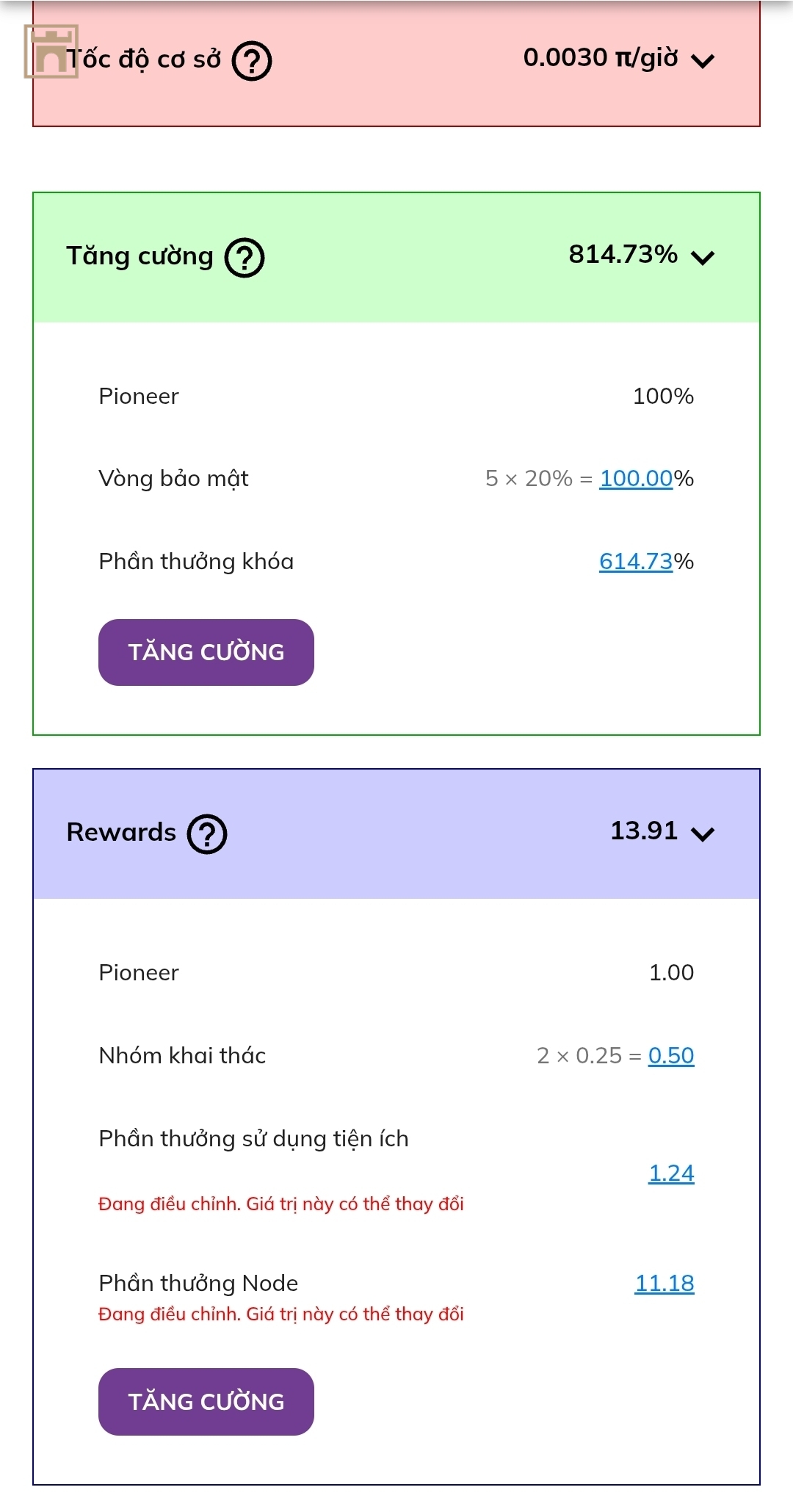Open the 100.00% security circle link
This screenshot has width=793, height=1512.
[636, 479]
